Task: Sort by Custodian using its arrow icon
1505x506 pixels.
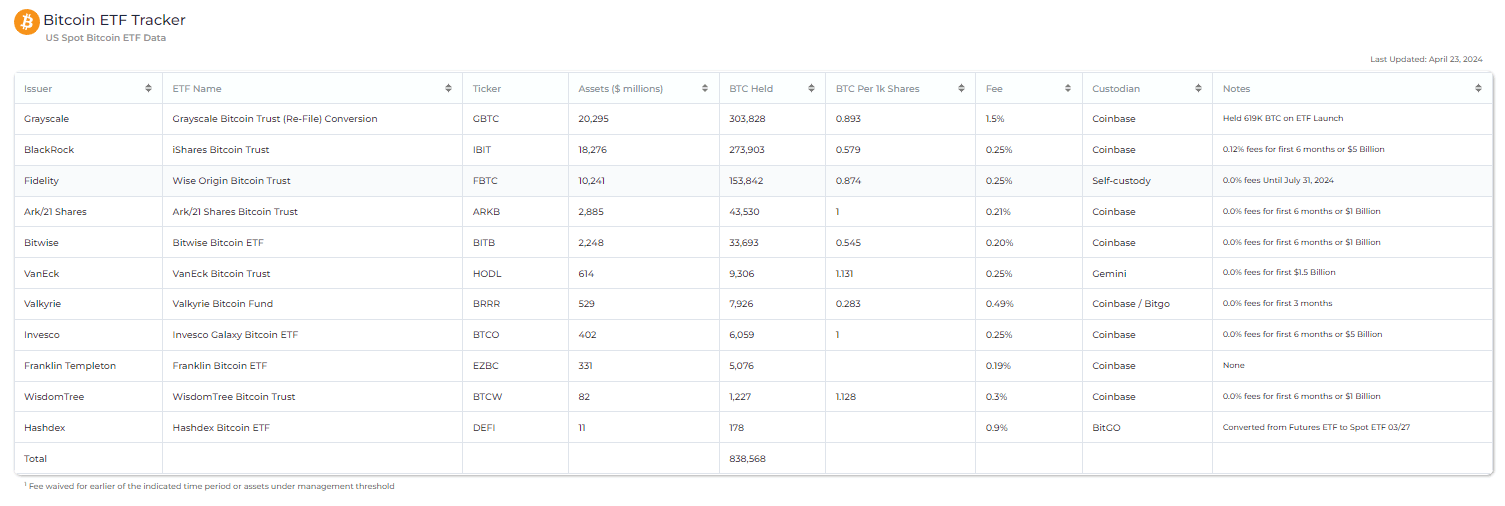Action: tap(1198, 89)
